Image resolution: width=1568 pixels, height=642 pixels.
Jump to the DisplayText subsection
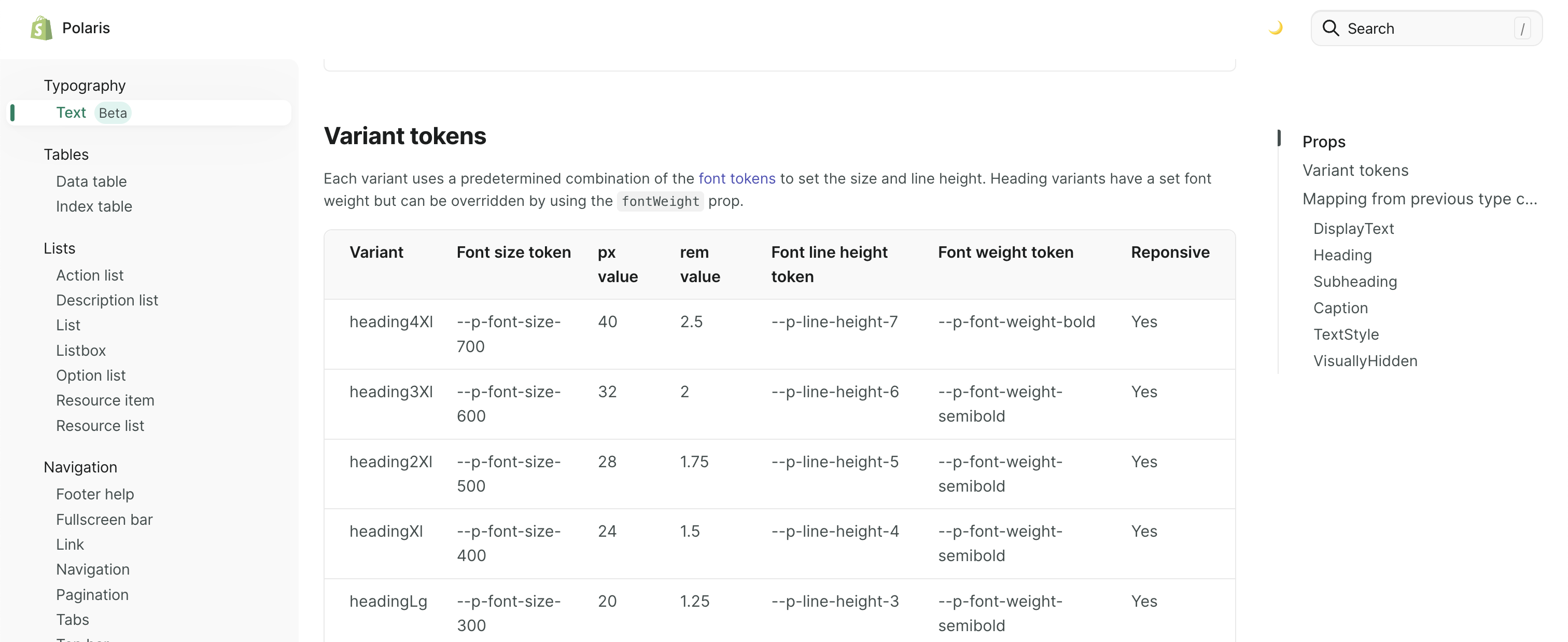click(x=1353, y=229)
